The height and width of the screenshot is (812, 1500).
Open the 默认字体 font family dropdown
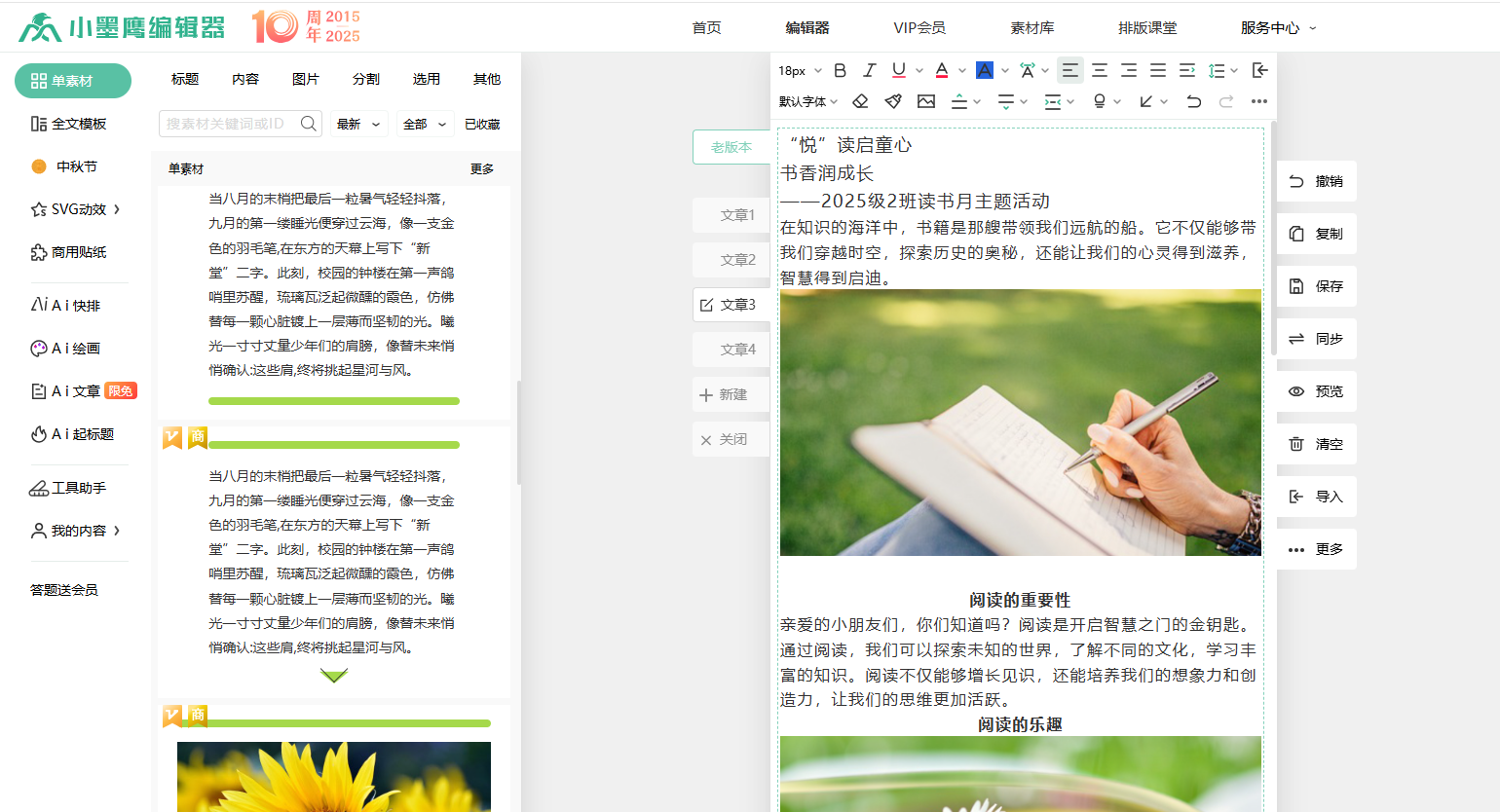pos(807,101)
